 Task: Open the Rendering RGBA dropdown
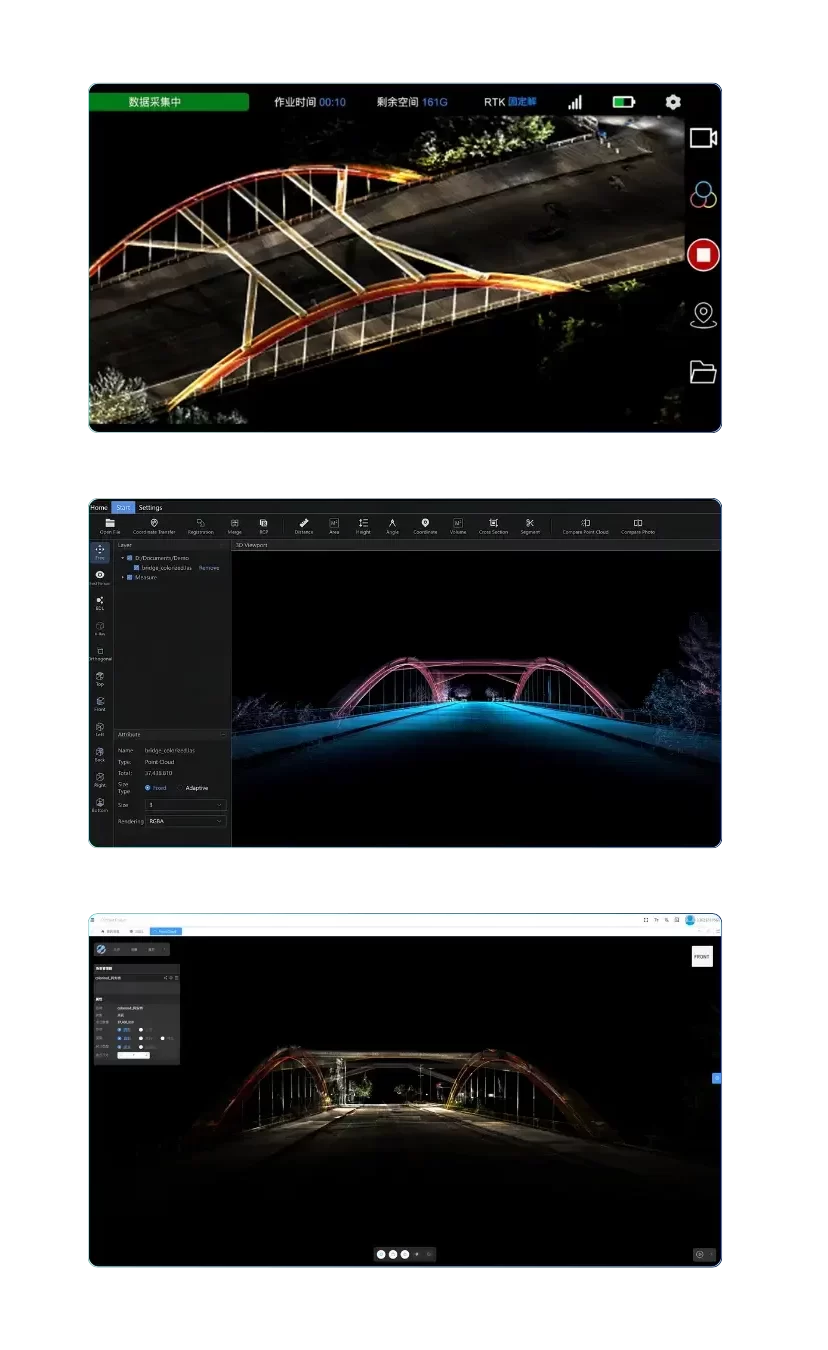coord(185,821)
